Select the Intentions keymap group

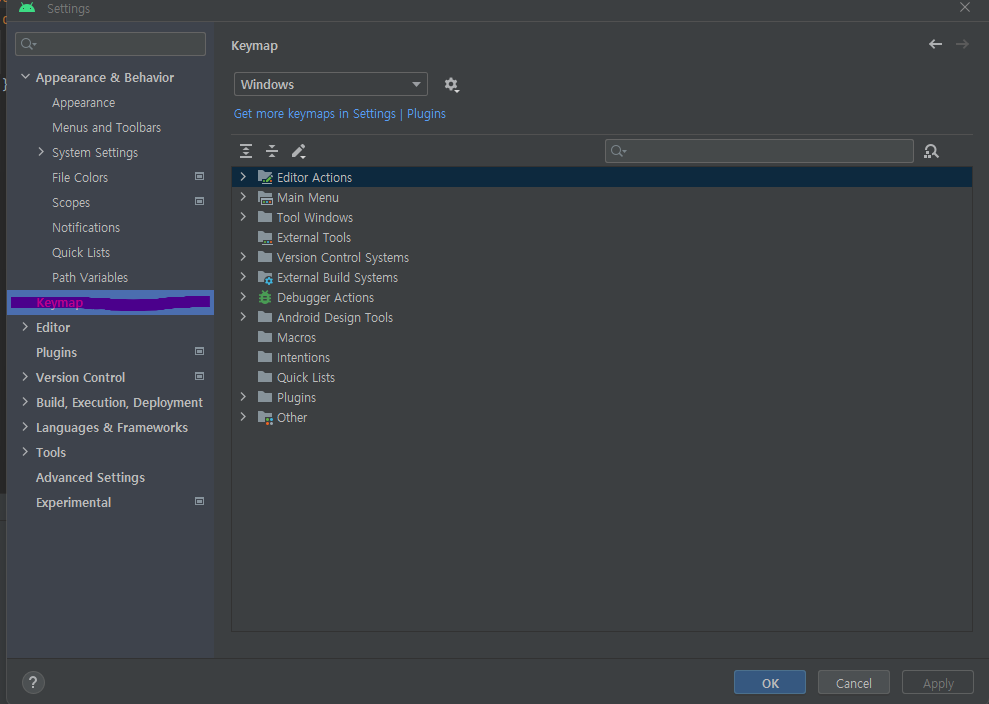pyautogui.click(x=303, y=358)
